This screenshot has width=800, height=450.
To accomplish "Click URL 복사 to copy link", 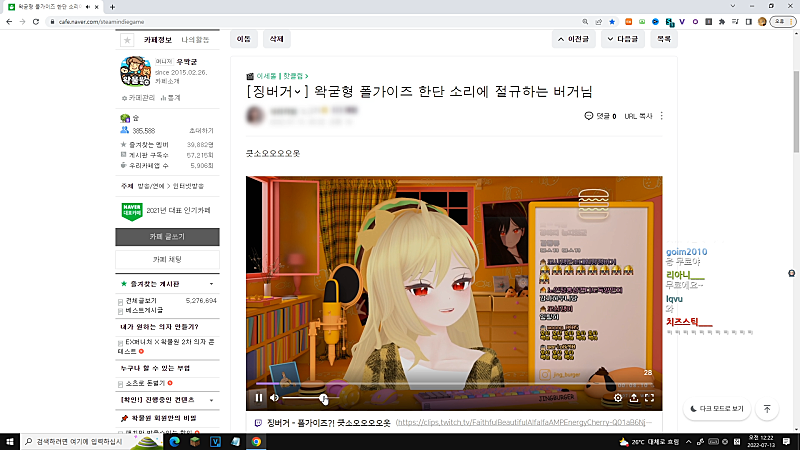I will (x=638, y=116).
